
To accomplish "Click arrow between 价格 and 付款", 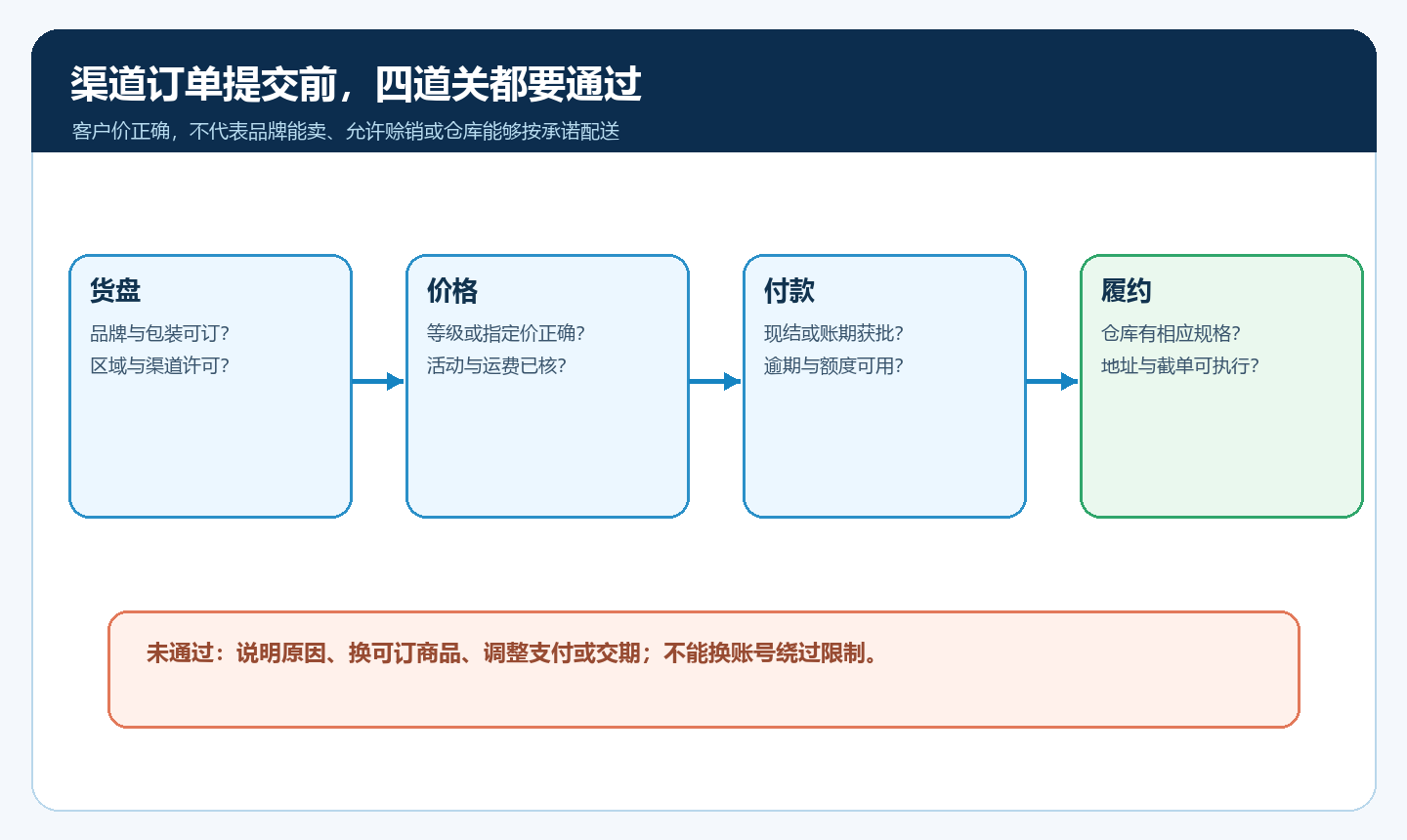I will click(x=715, y=381).
